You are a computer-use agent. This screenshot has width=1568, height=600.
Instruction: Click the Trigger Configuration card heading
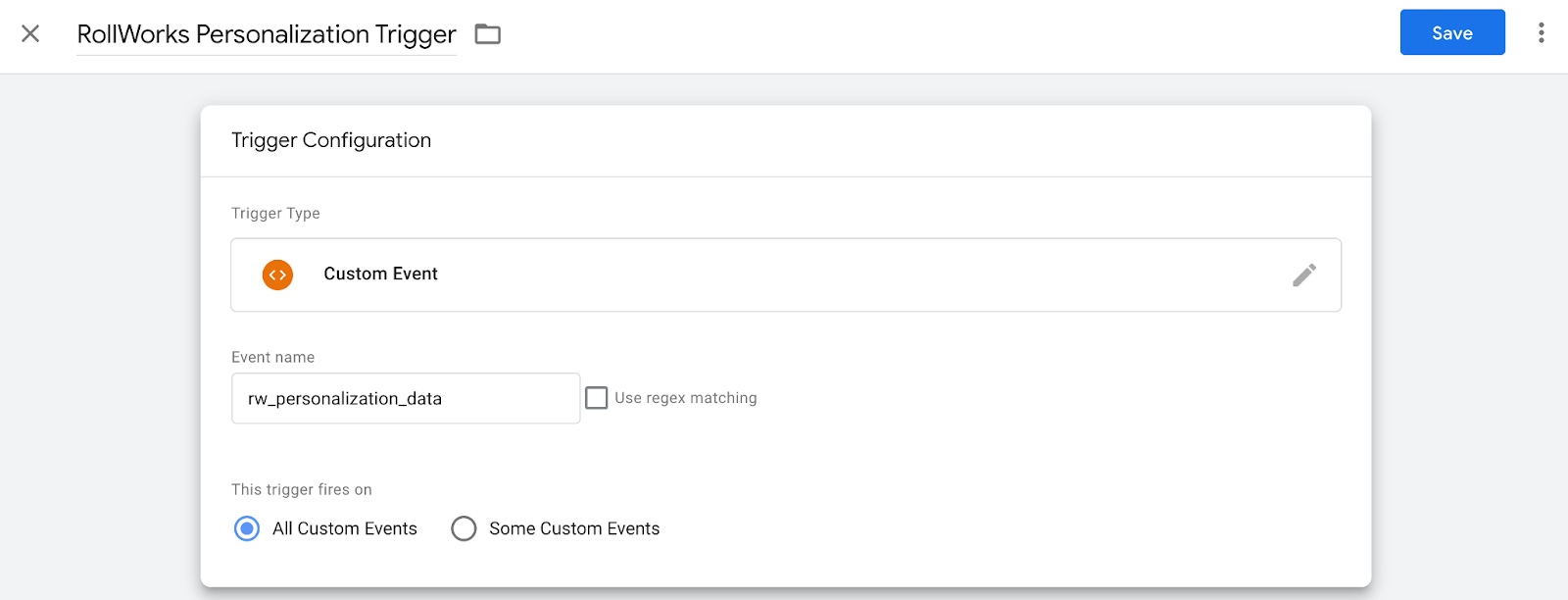tap(331, 140)
